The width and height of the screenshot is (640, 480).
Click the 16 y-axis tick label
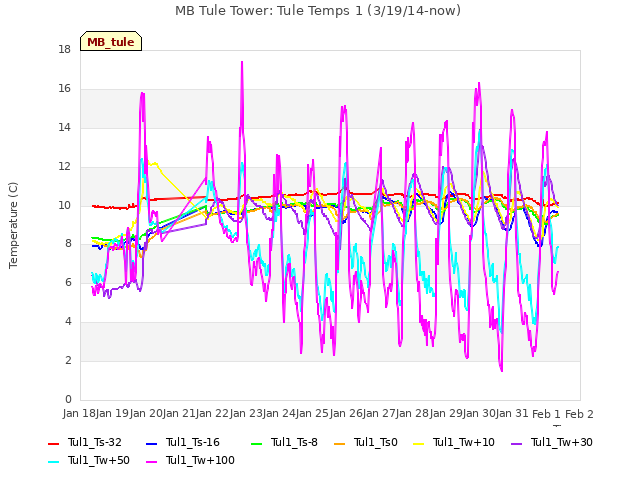tap(64, 88)
